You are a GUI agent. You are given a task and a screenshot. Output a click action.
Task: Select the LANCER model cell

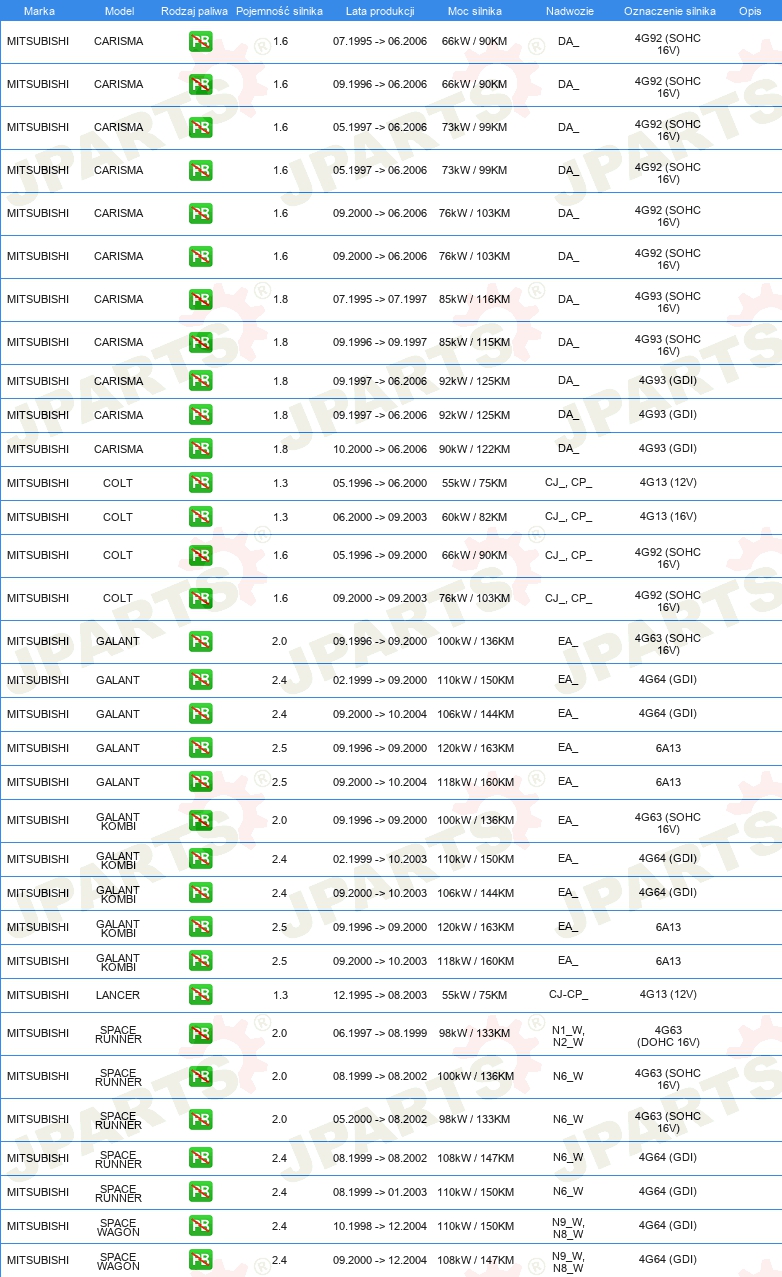118,995
